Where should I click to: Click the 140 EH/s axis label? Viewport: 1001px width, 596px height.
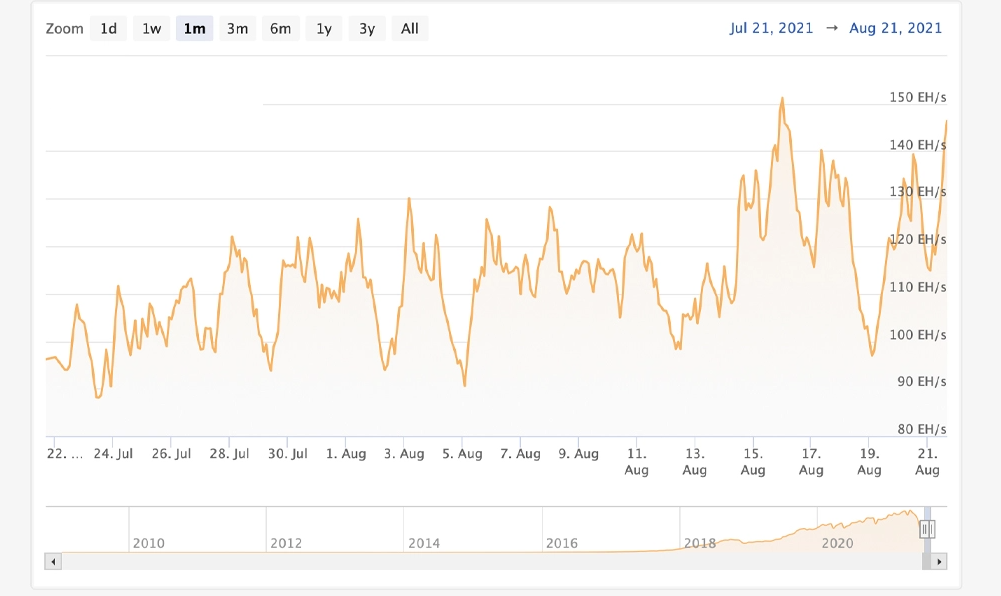(917, 145)
